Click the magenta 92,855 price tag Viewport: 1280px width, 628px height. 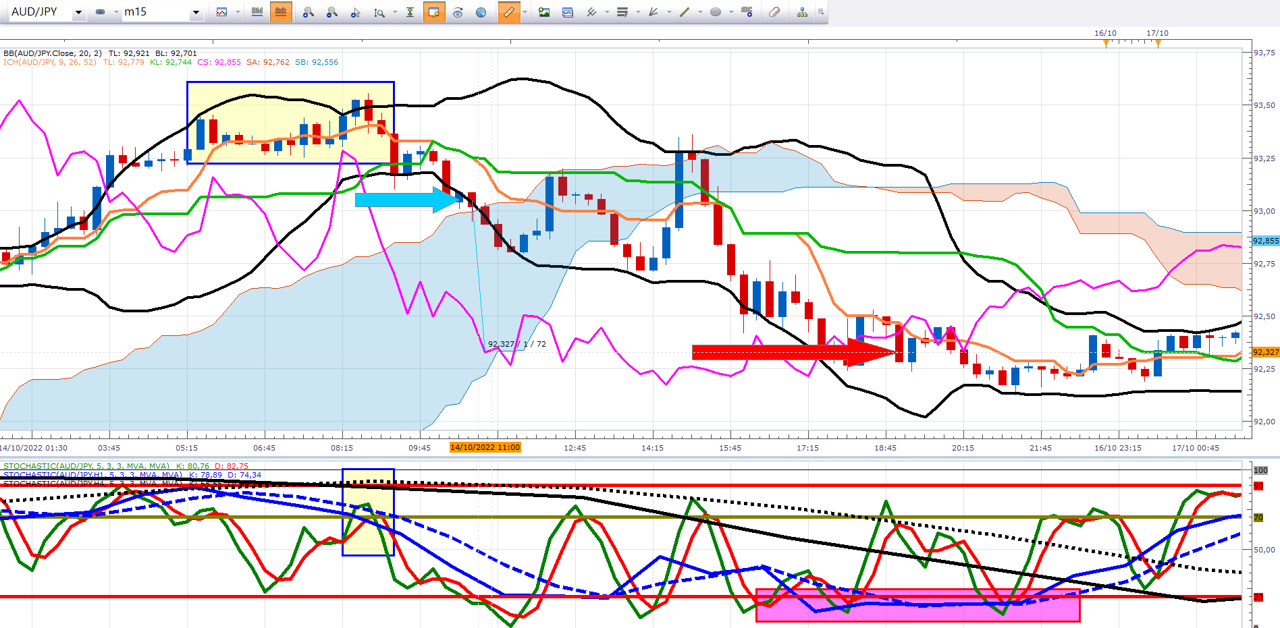pos(1266,241)
